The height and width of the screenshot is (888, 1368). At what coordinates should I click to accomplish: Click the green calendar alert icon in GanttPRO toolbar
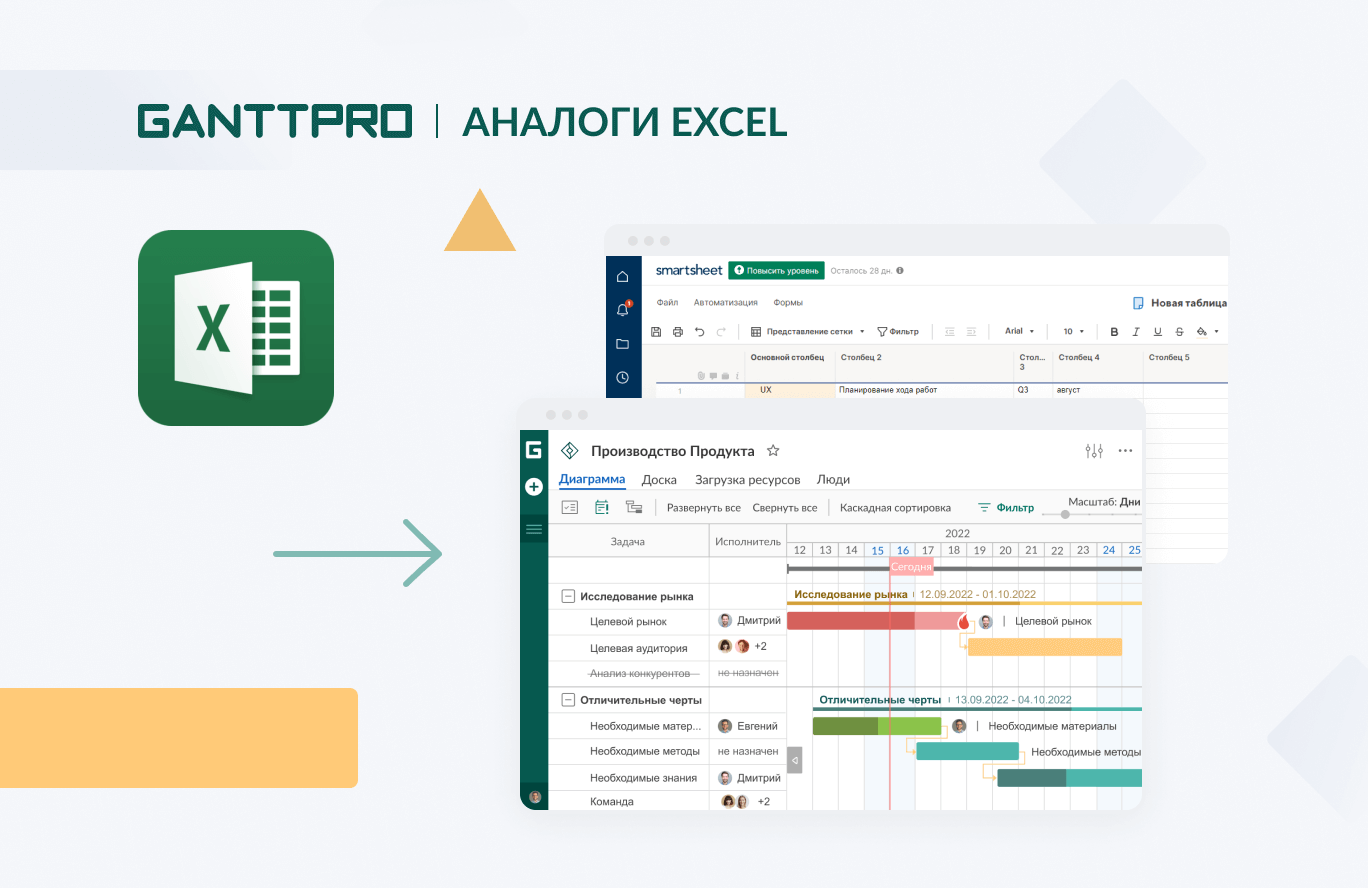click(x=602, y=507)
